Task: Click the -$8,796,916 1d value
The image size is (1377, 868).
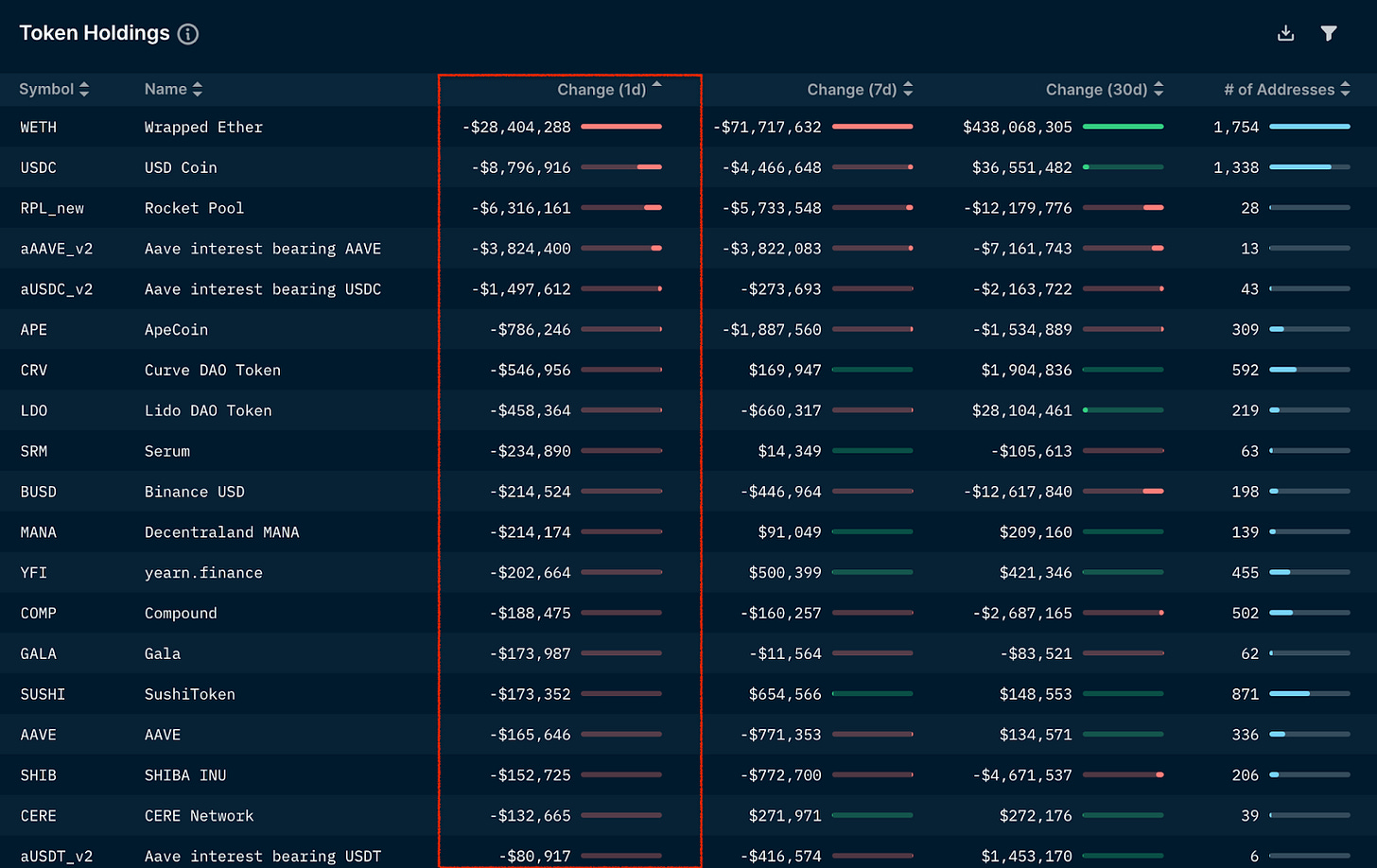Action: (x=521, y=167)
